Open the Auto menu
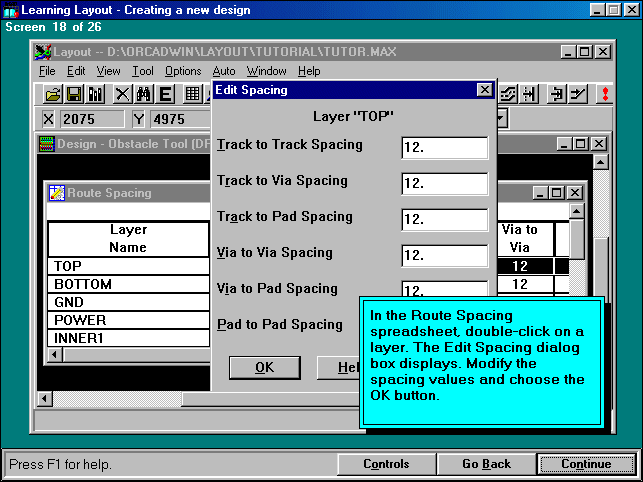Viewport: 643px width, 482px height. pyautogui.click(x=224, y=71)
